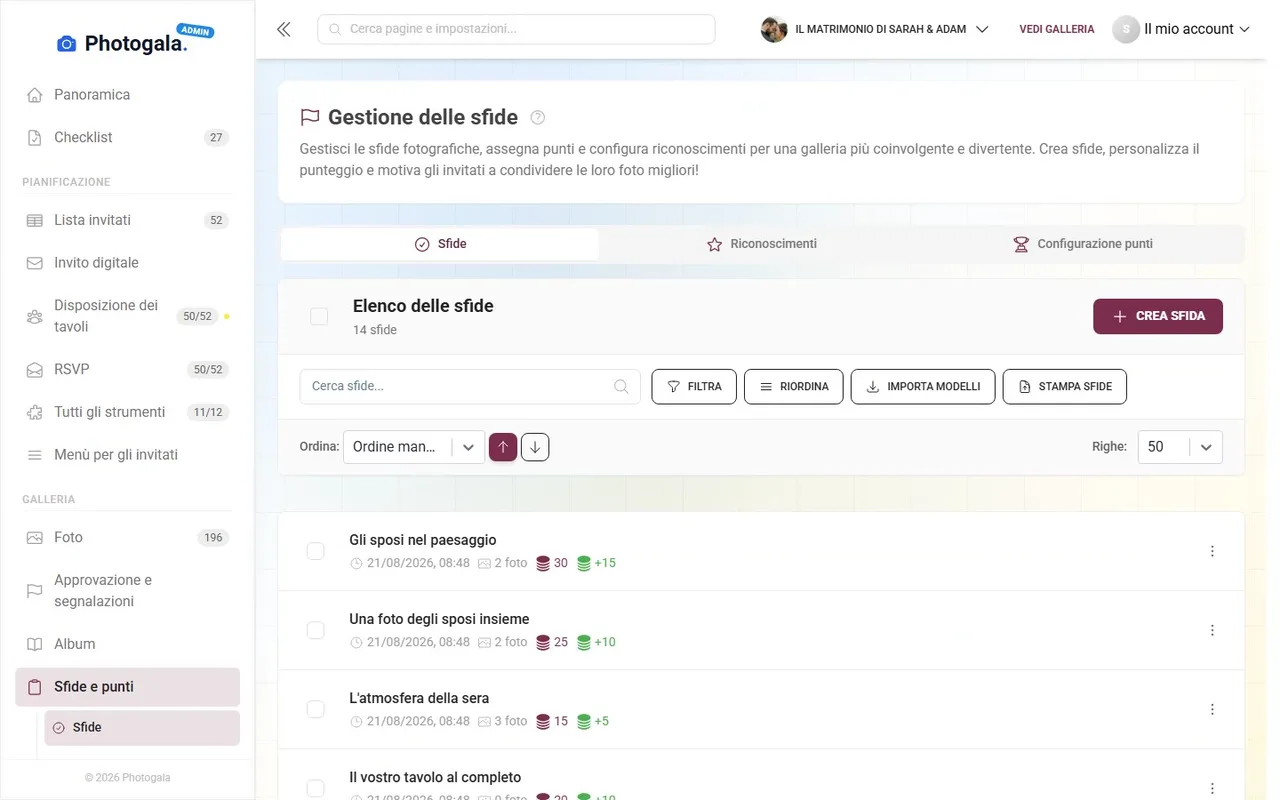Go to Lista invitati
This screenshot has width=1280, height=800.
[x=128, y=220]
